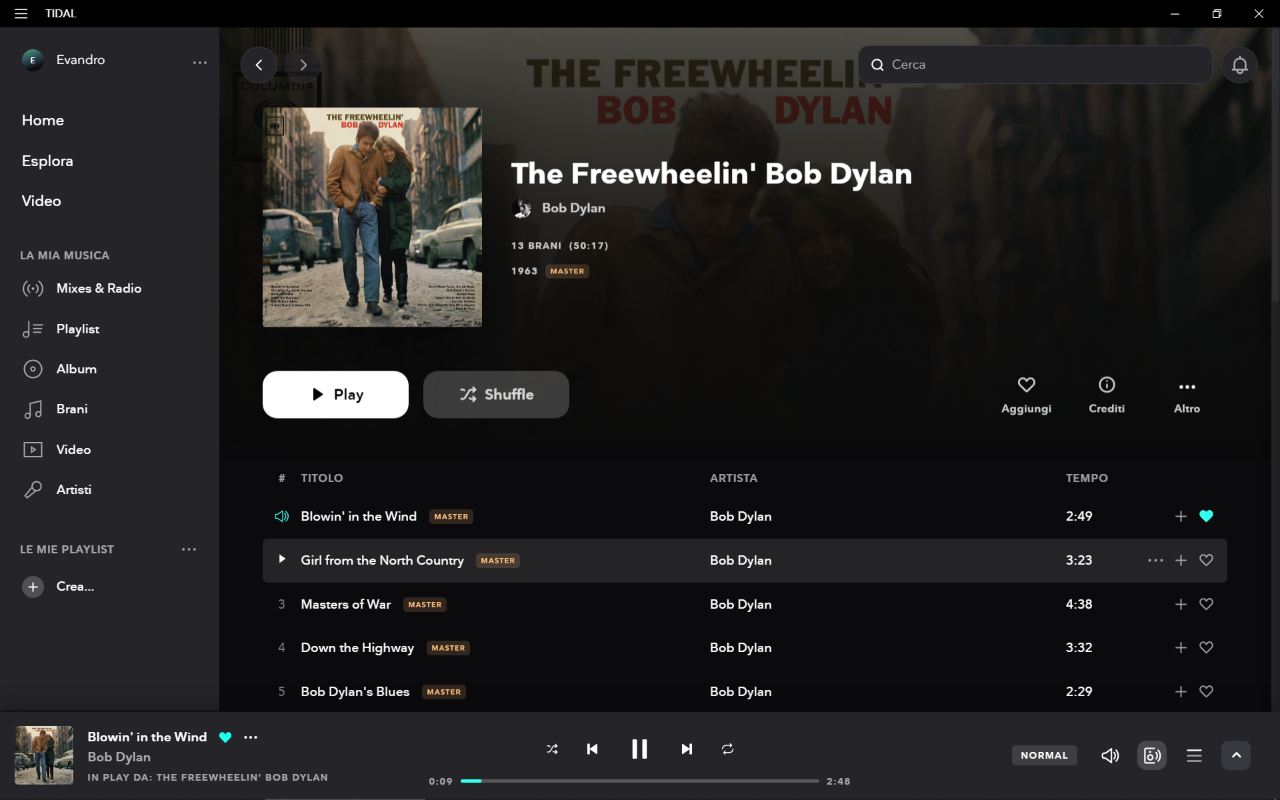1280x800 pixels.
Task: Skip to next track in player
Action: 686,749
